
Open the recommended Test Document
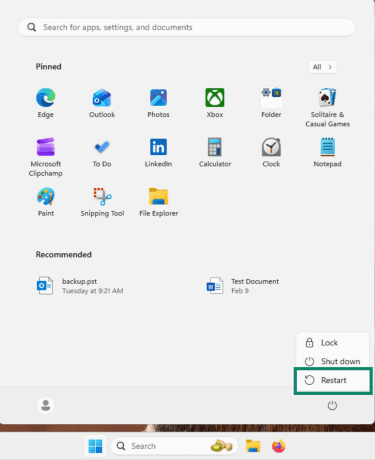coord(243,286)
